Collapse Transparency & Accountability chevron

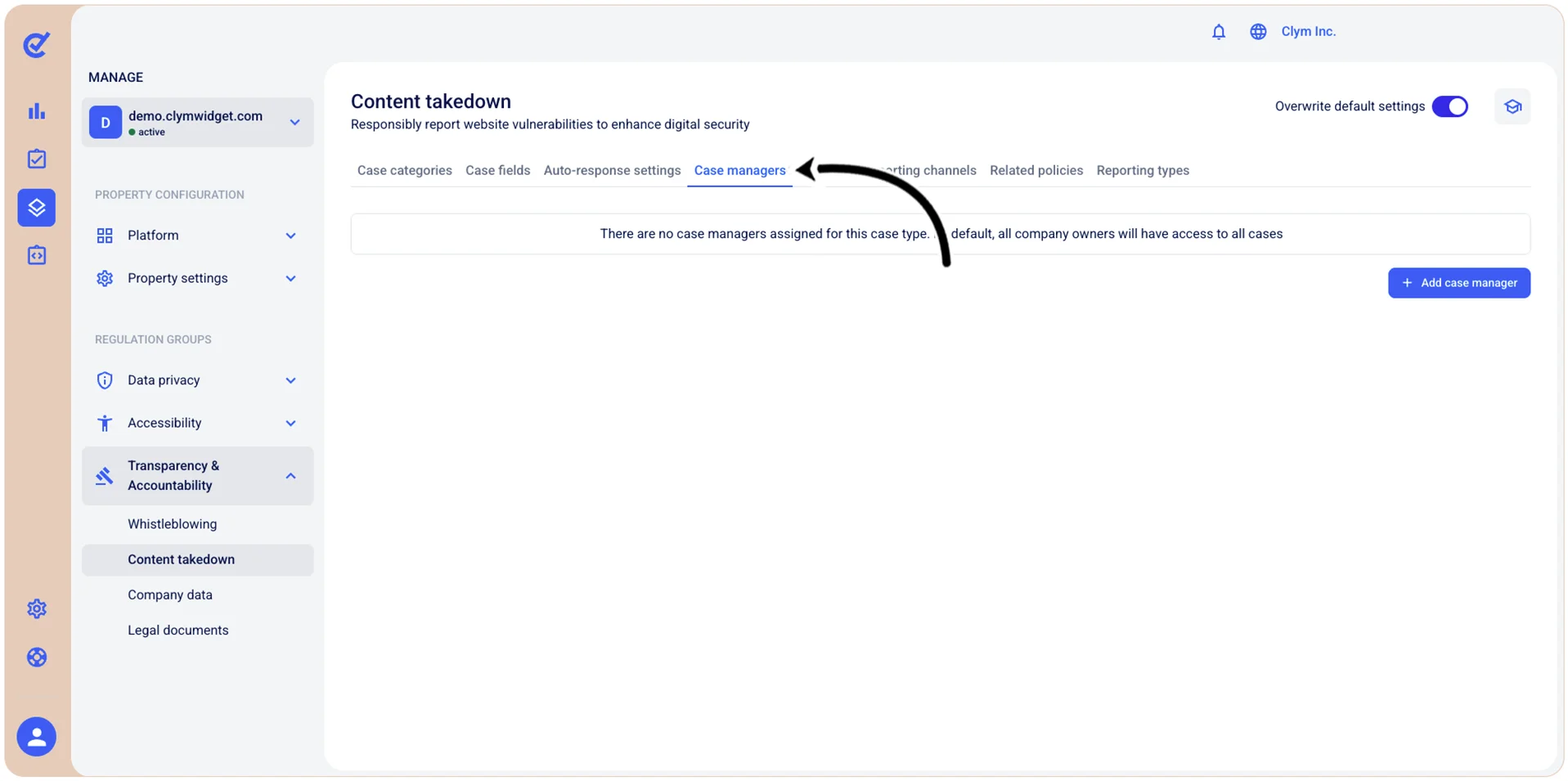[290, 476]
